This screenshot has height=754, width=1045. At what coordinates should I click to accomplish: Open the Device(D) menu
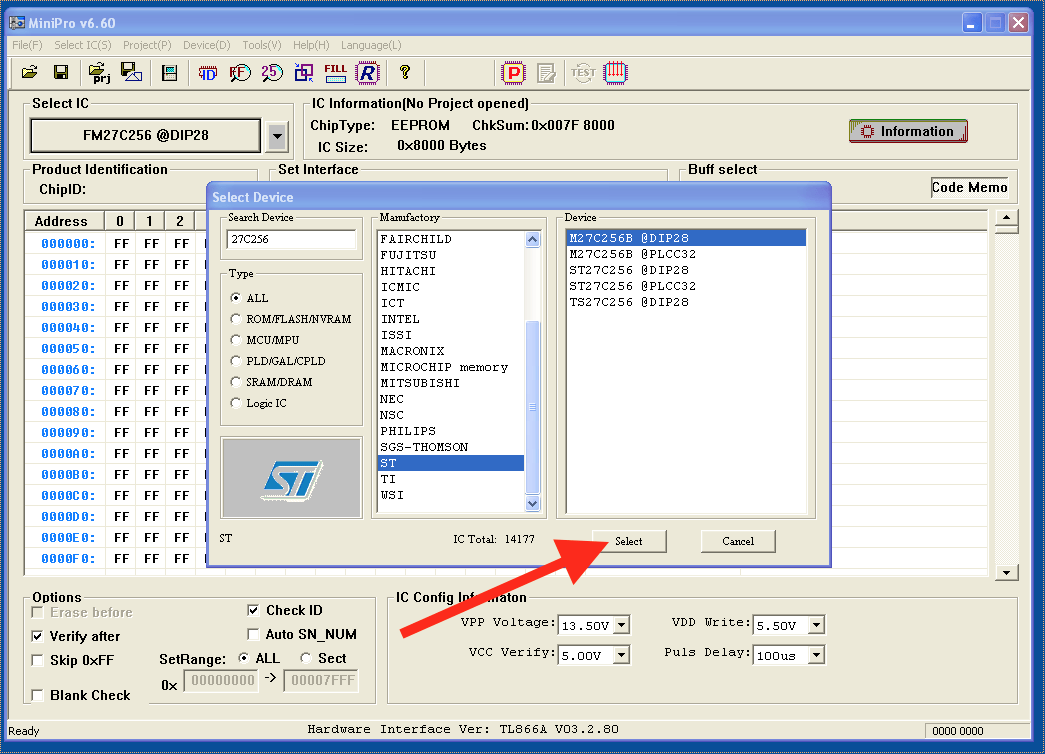(x=206, y=44)
